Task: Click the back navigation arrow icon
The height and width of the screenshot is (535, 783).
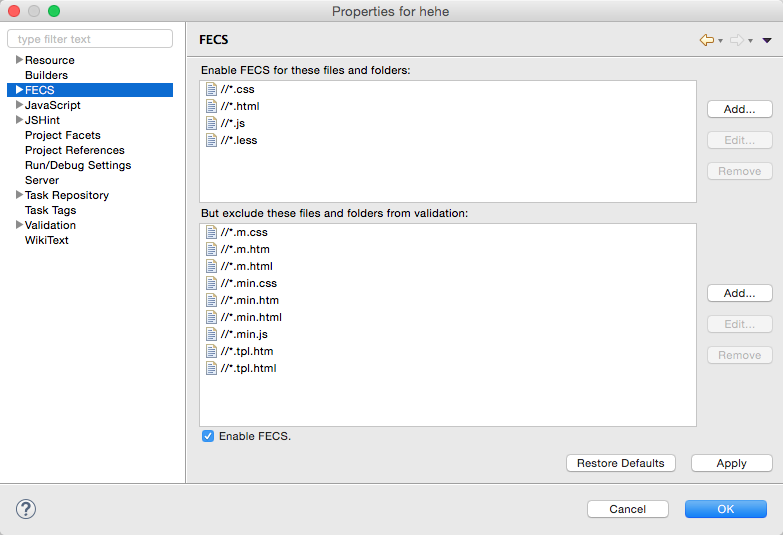Action: (707, 40)
